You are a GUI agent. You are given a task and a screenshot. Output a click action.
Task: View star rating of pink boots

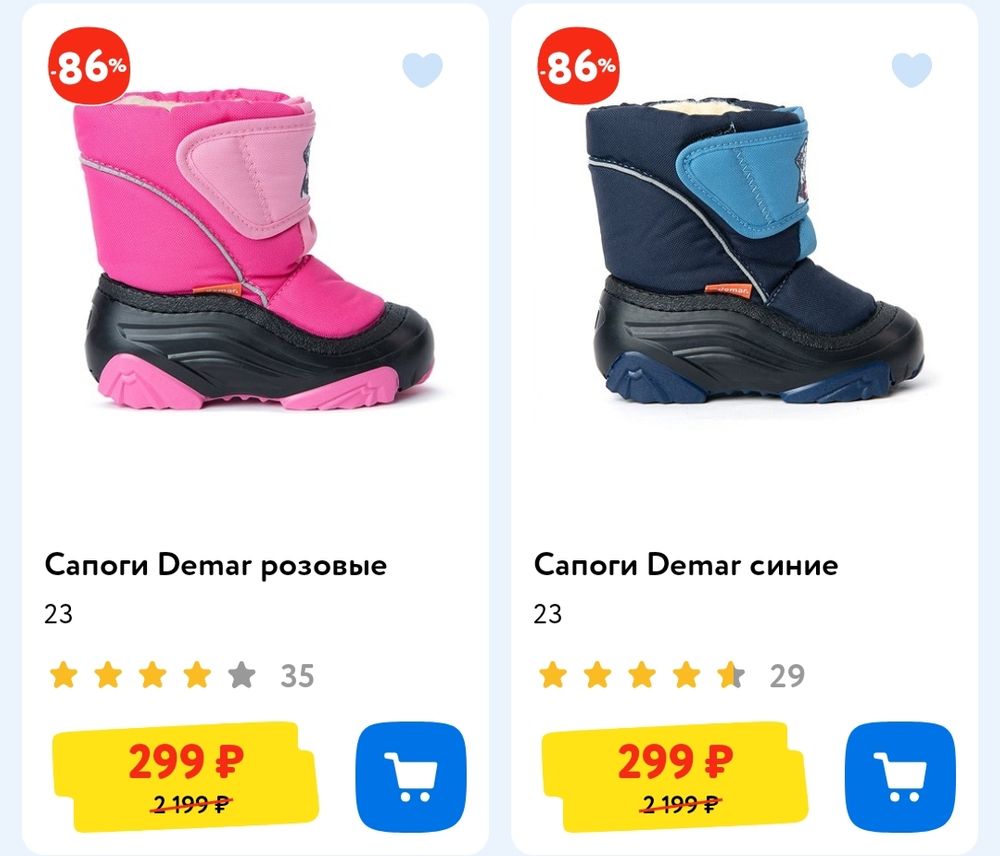152,675
